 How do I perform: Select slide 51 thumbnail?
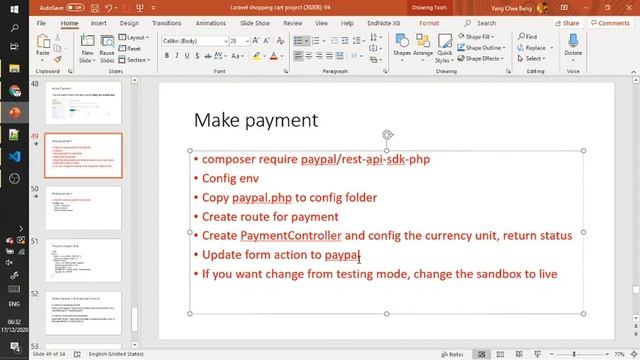[x=83, y=260]
